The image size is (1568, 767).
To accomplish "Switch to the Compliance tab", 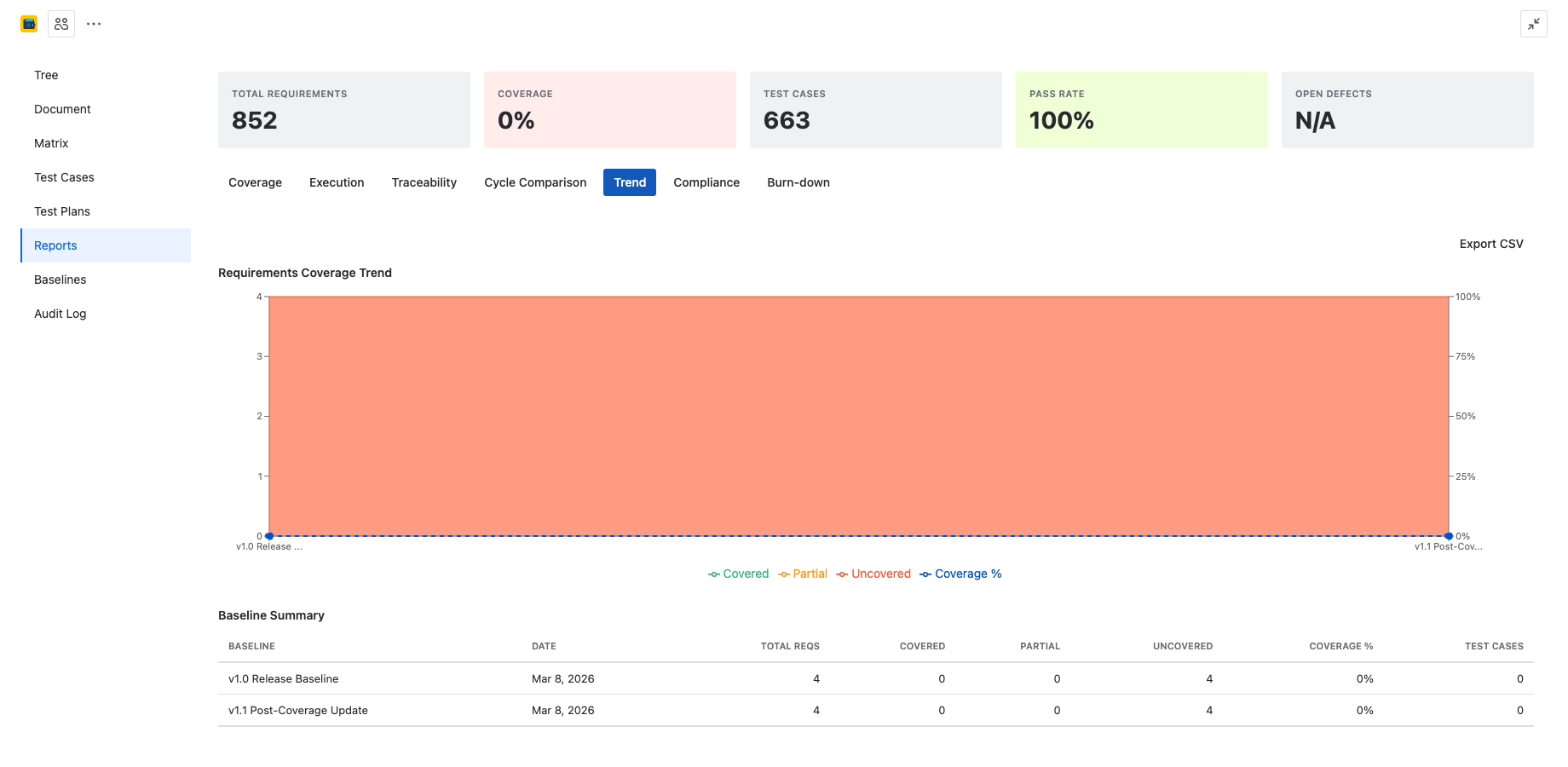I will click(706, 182).
